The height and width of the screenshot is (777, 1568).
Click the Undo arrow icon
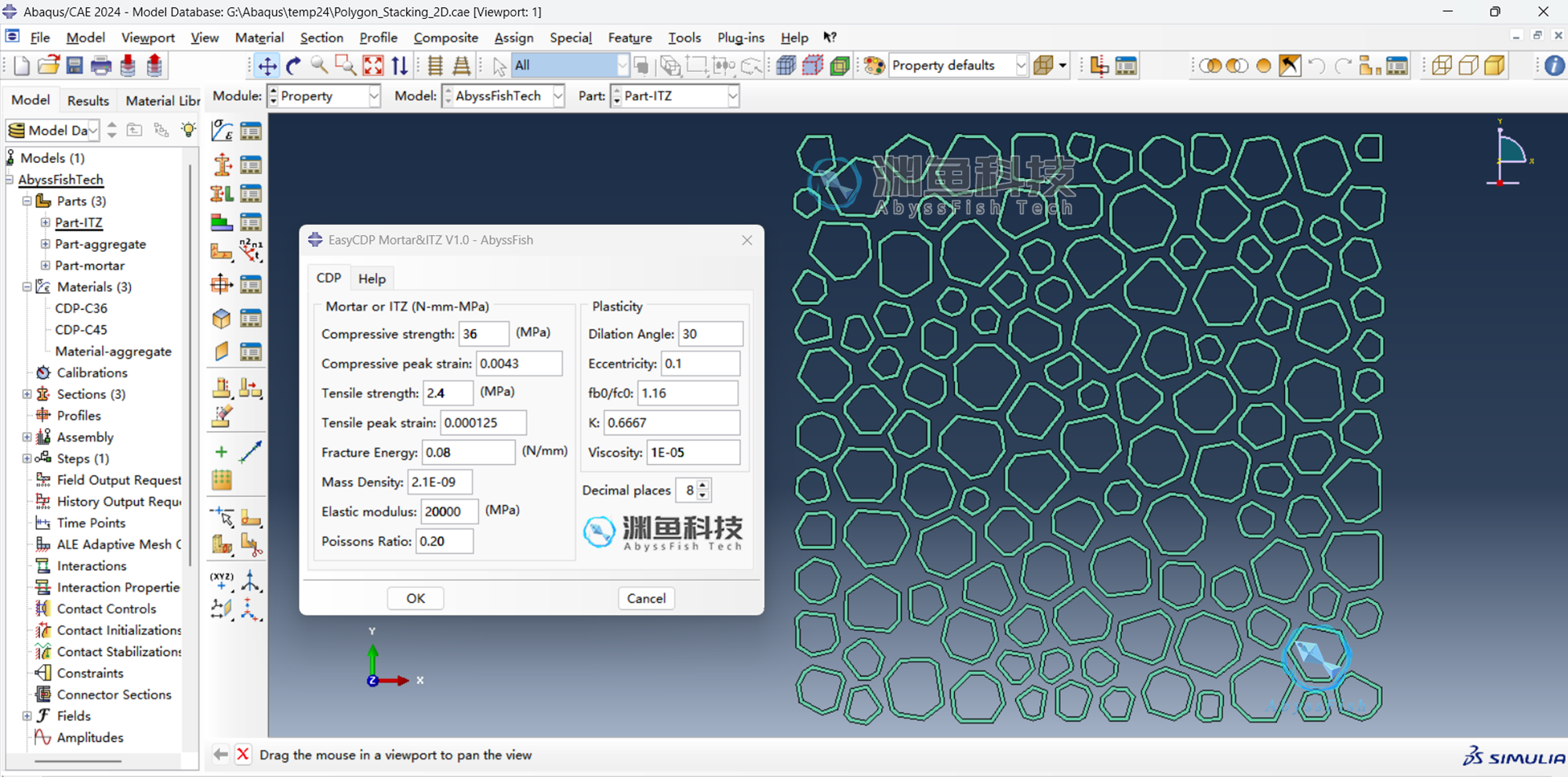(x=1316, y=66)
